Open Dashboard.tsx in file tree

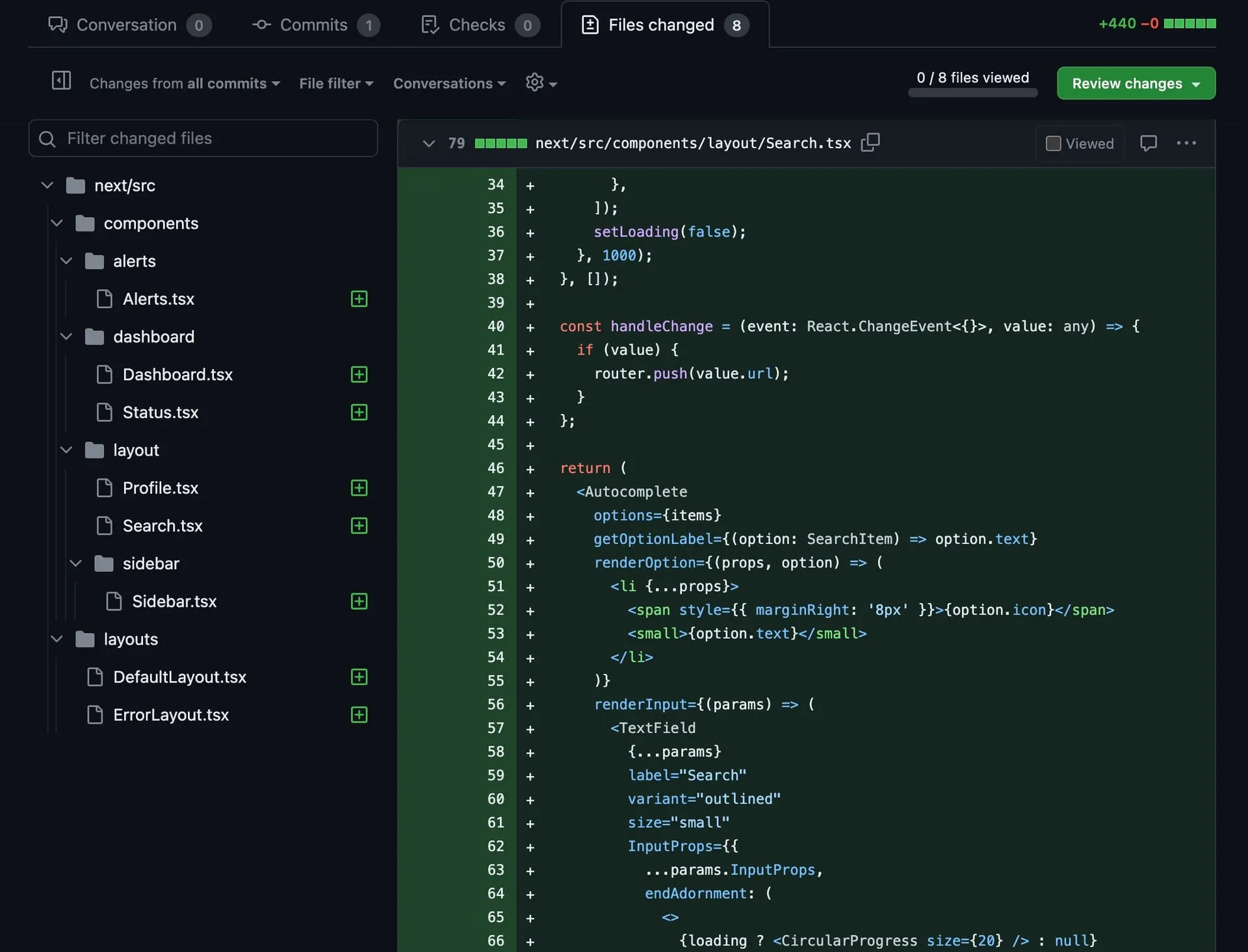click(177, 374)
